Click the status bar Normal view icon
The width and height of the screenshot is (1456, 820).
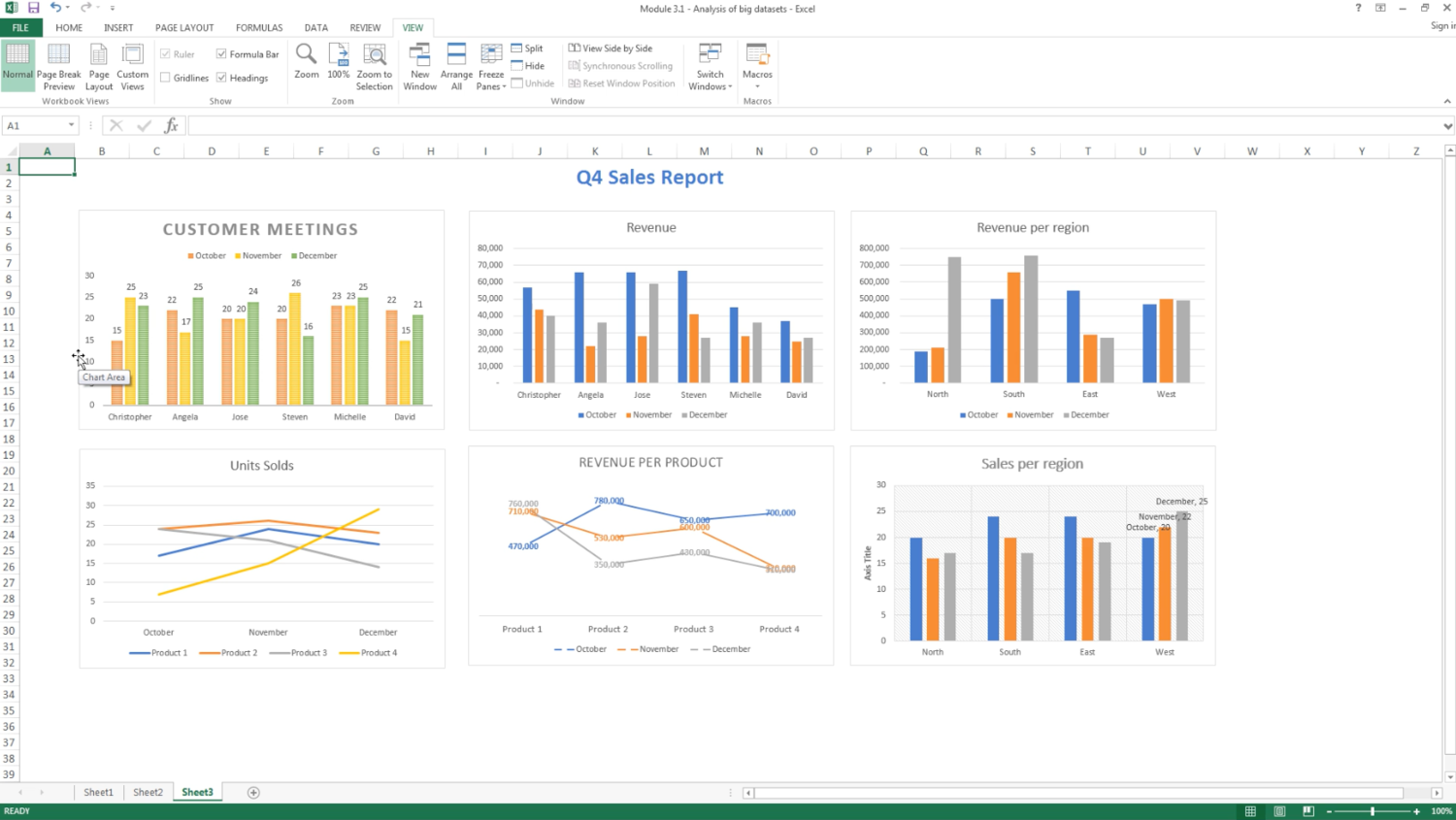1250,811
